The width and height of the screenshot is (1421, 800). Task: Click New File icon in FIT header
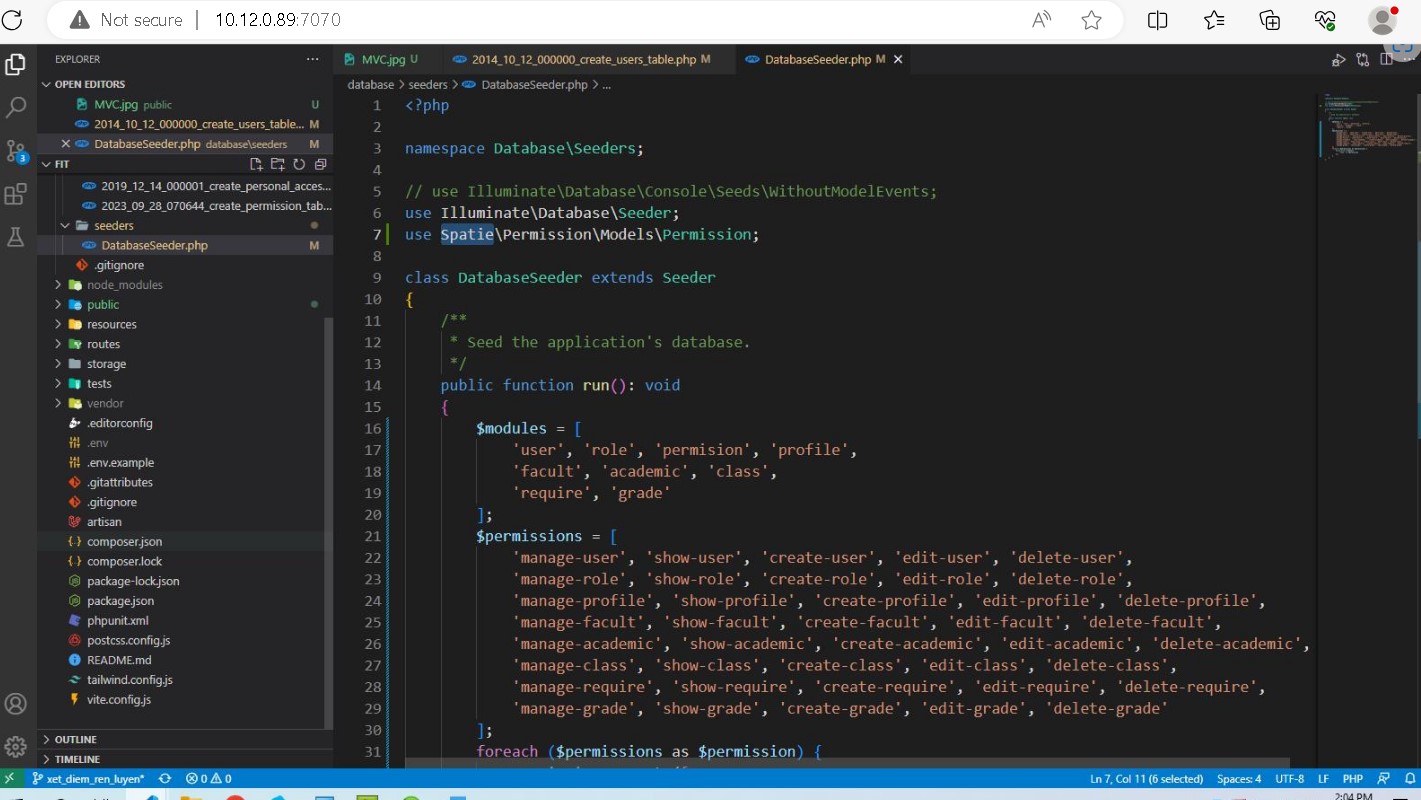point(256,164)
